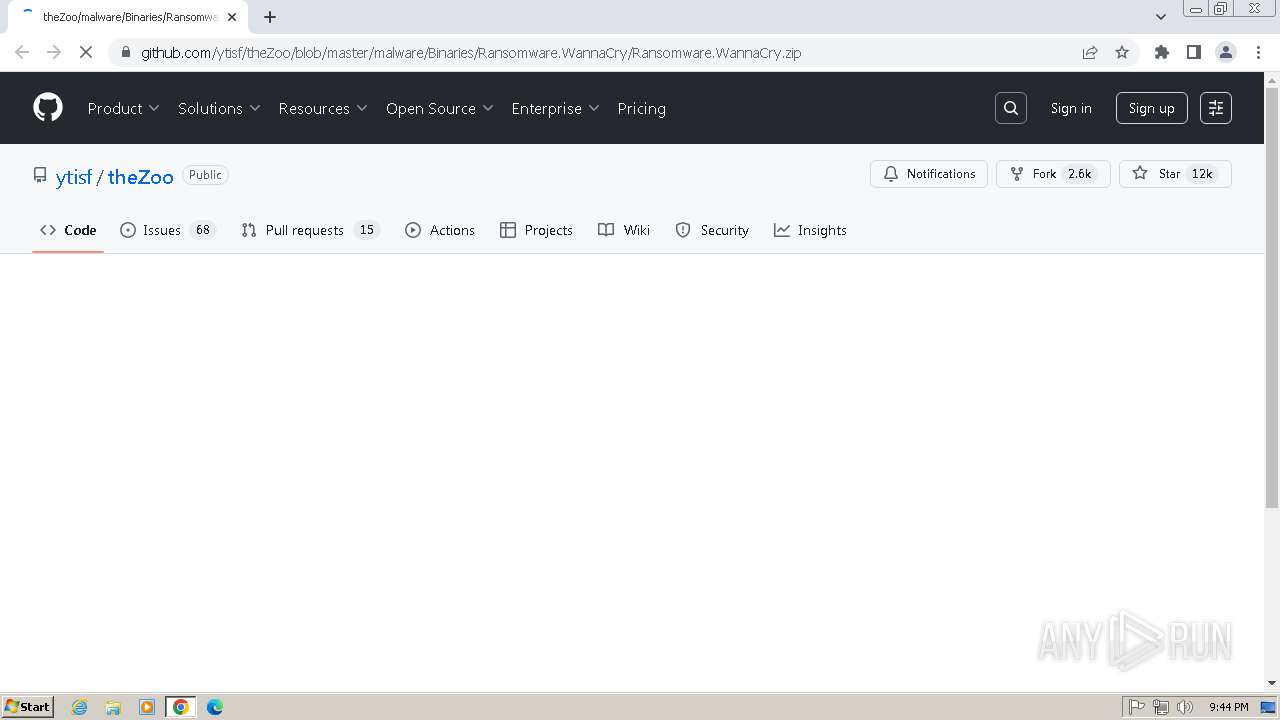The height and width of the screenshot is (720, 1280).
Task: Open the Action Center flag tray icon
Action: [1137, 707]
